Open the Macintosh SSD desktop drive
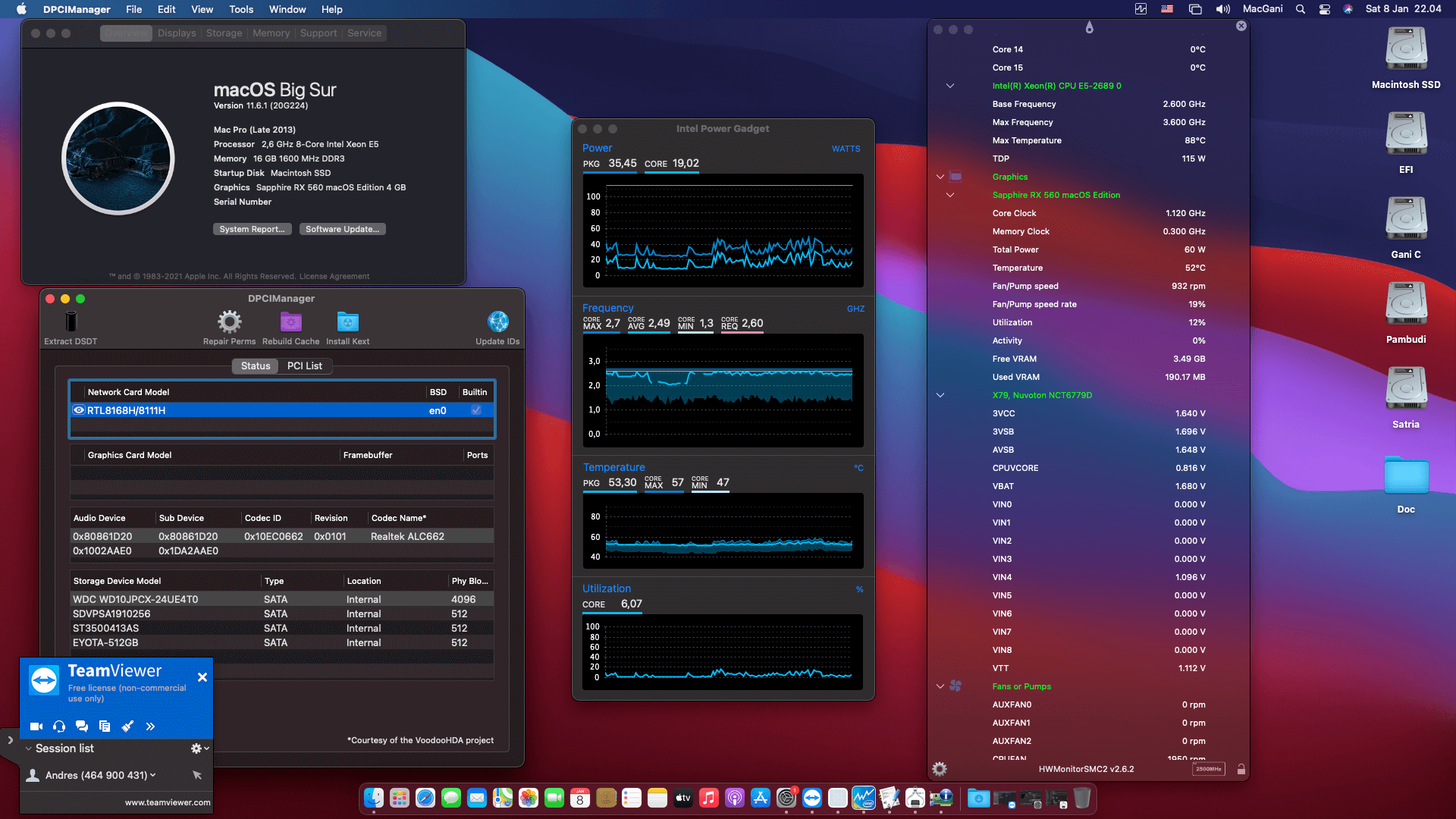Screen dimensions: 1456x819 tap(1406, 49)
